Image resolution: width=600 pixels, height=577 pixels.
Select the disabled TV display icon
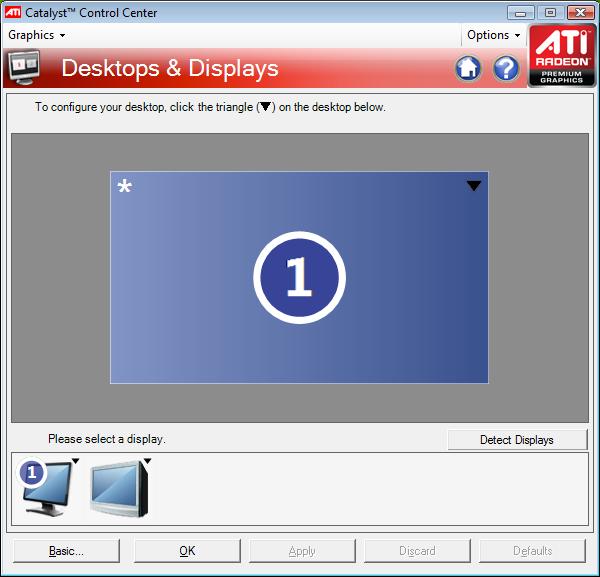click(x=119, y=489)
